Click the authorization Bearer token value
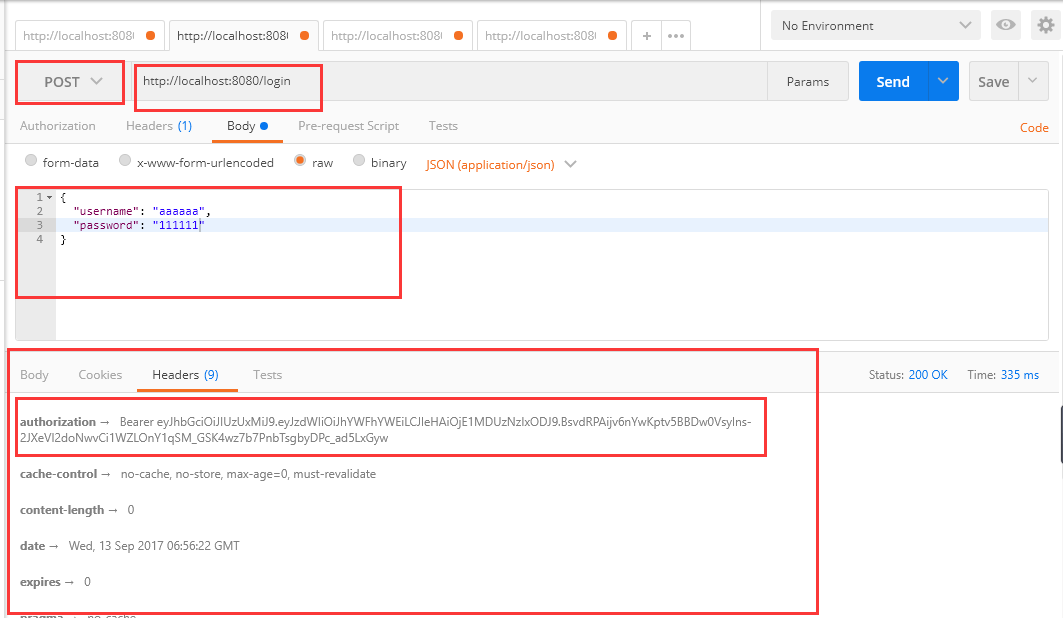 [386, 430]
